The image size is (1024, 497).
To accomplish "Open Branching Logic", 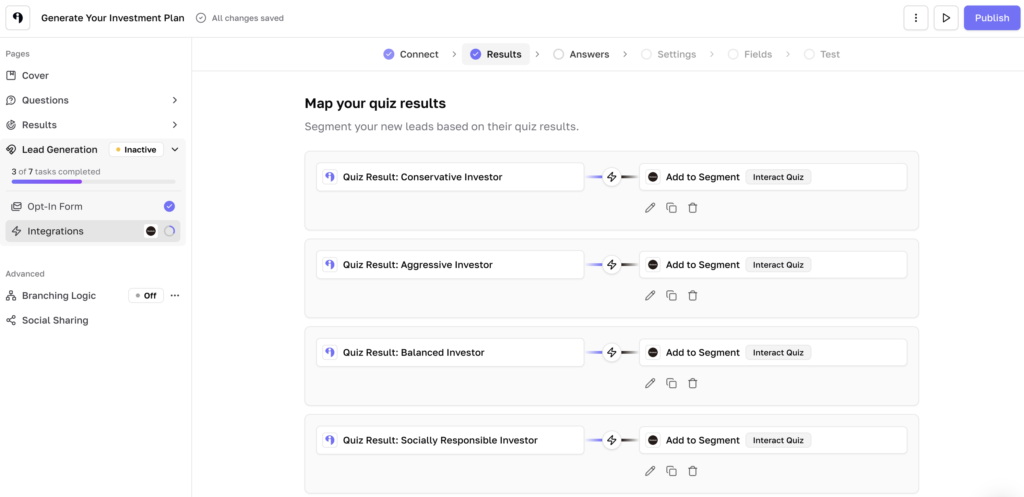I will pos(59,296).
